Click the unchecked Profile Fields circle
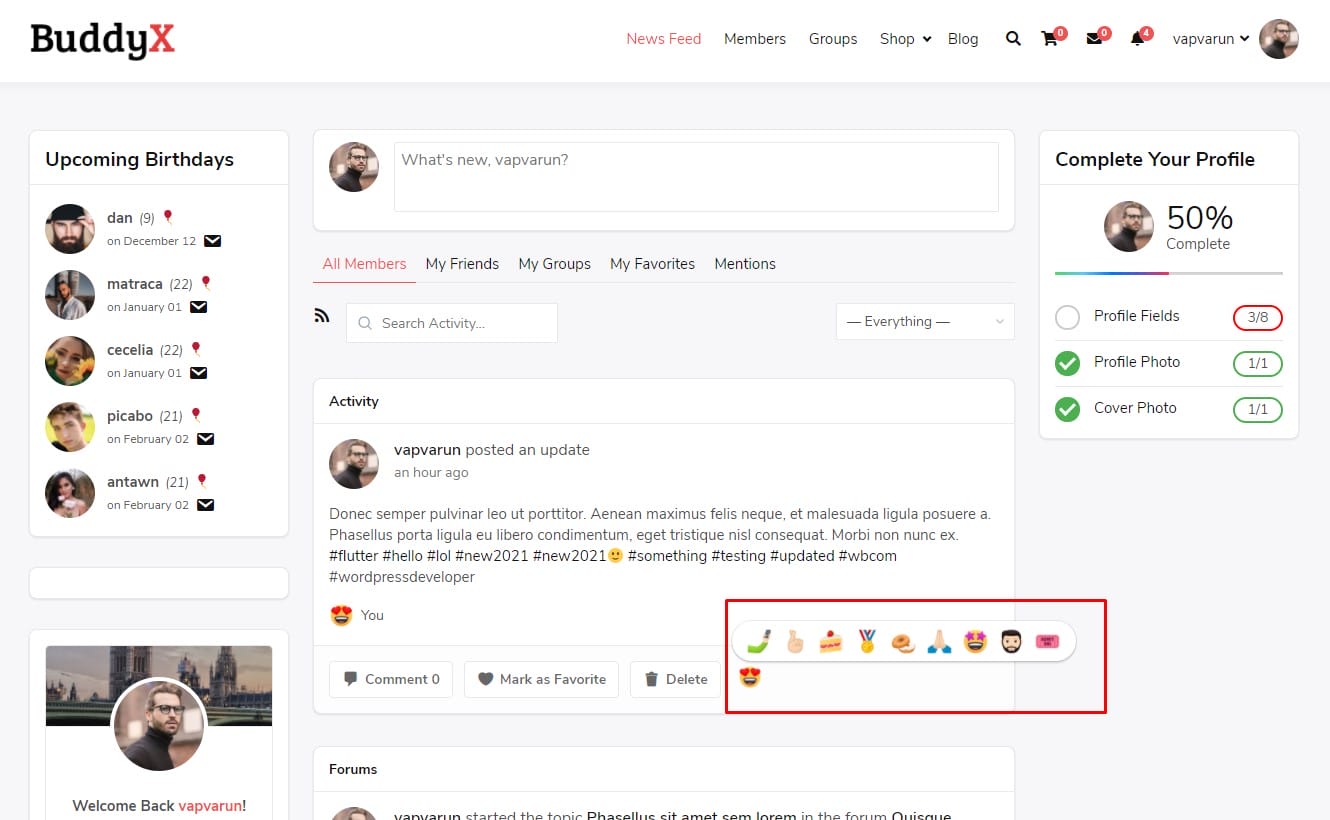This screenshot has height=820, width=1330. (x=1067, y=317)
